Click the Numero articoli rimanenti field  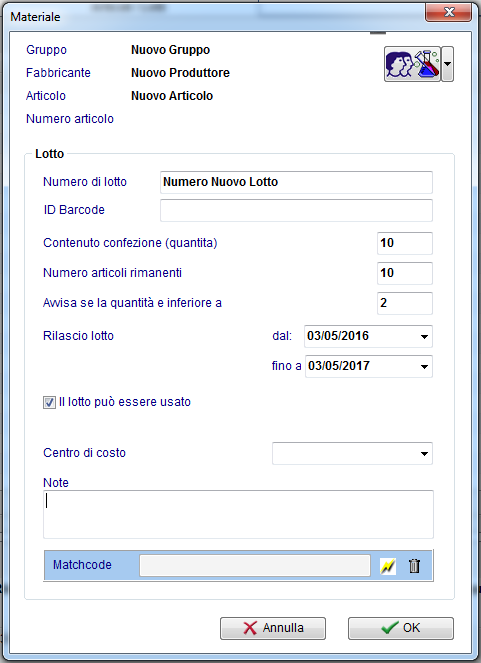[x=404, y=273]
